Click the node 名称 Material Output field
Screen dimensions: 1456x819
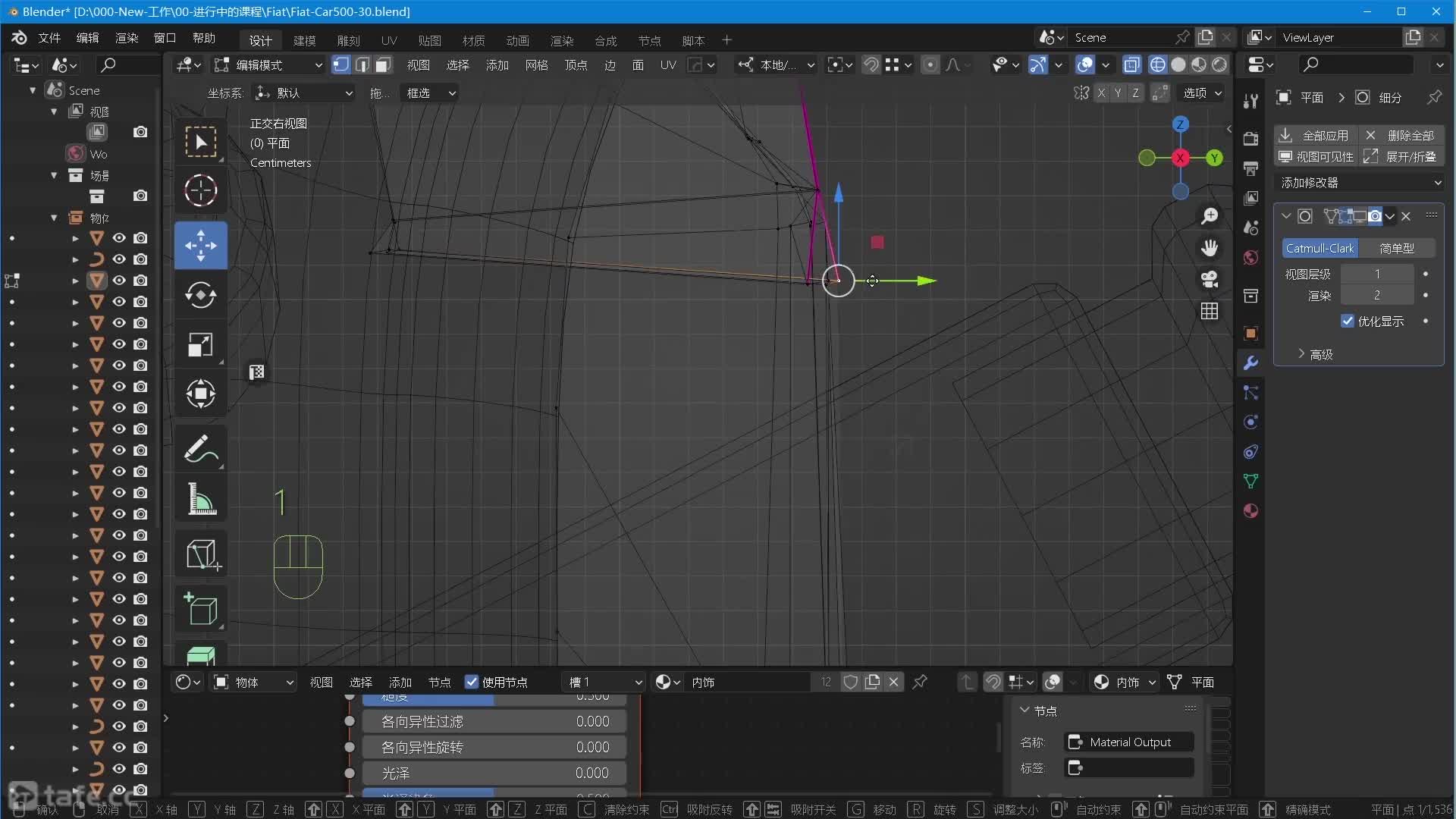click(1130, 742)
